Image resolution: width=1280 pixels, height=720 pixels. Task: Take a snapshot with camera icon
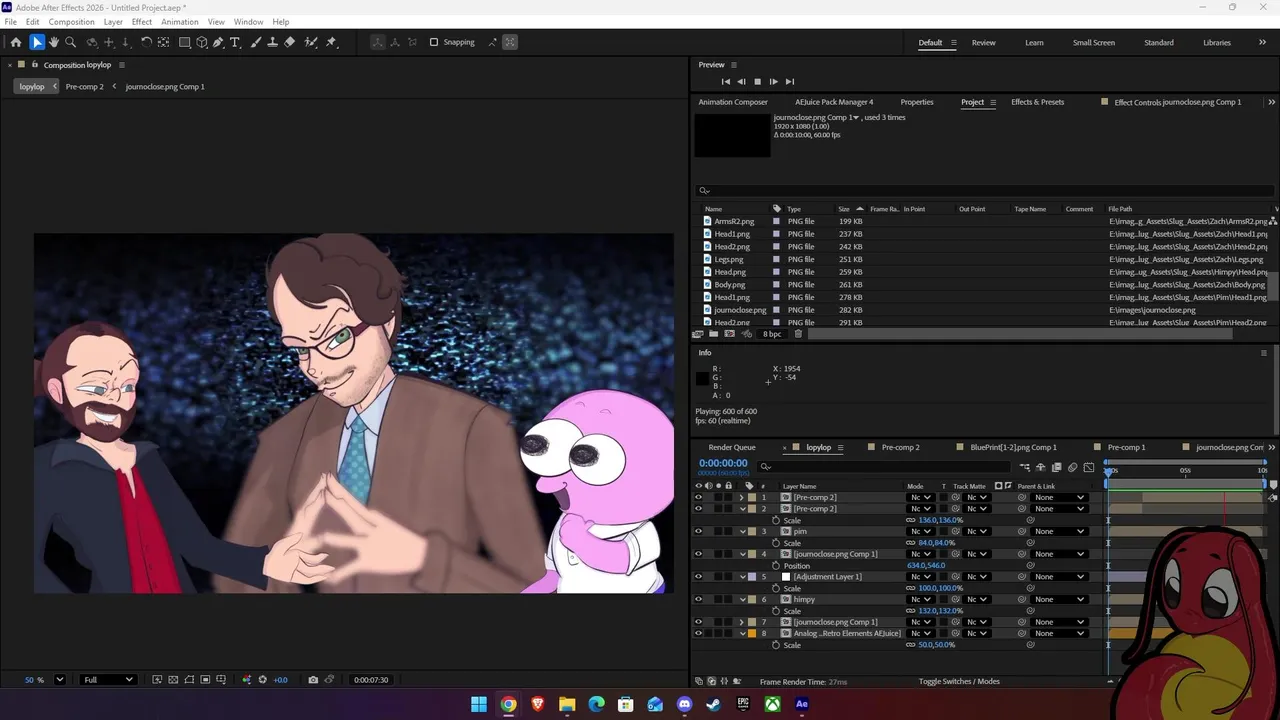coord(313,680)
